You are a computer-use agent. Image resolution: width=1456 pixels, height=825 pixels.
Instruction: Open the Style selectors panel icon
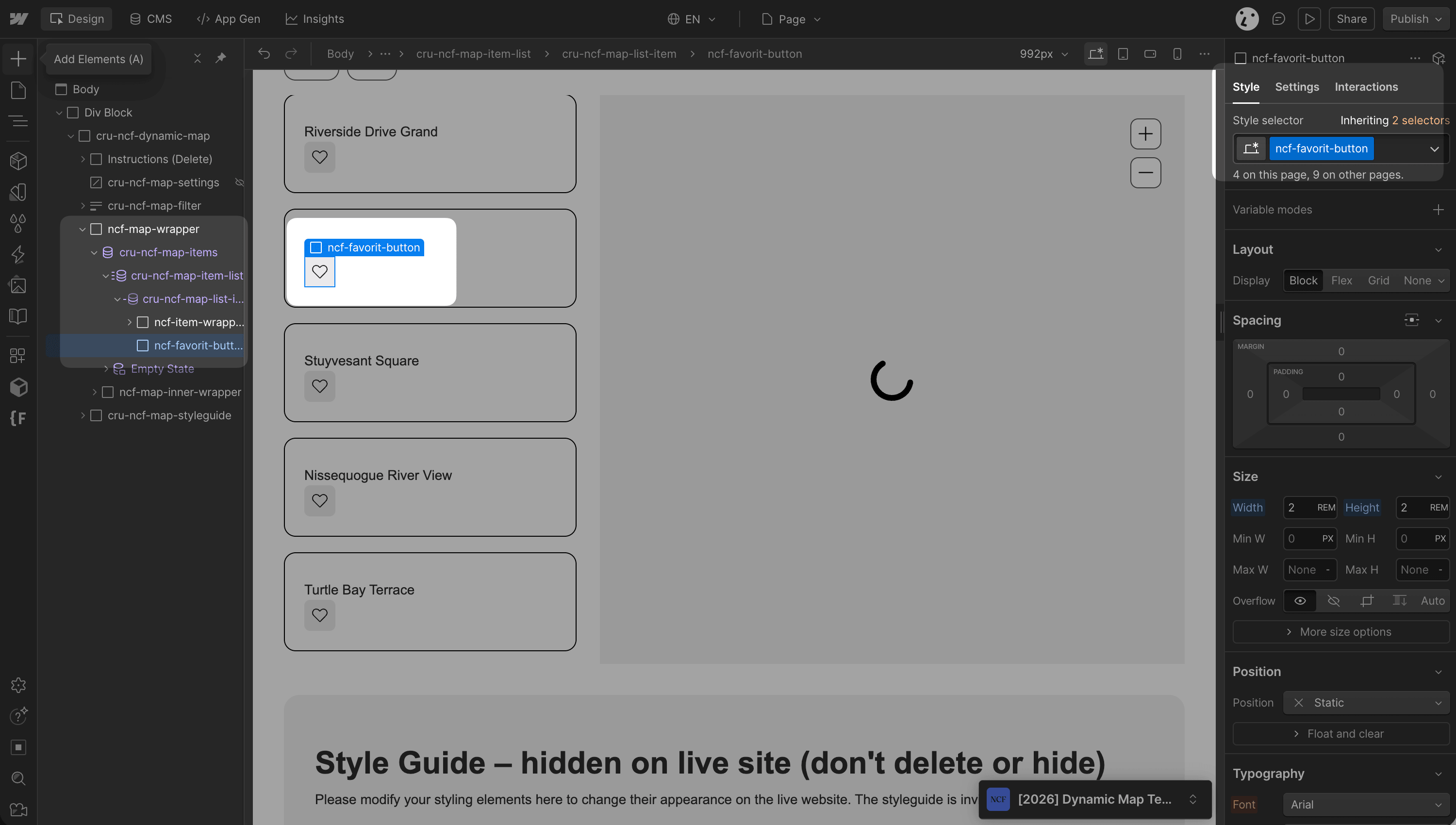pyautogui.click(x=18, y=192)
